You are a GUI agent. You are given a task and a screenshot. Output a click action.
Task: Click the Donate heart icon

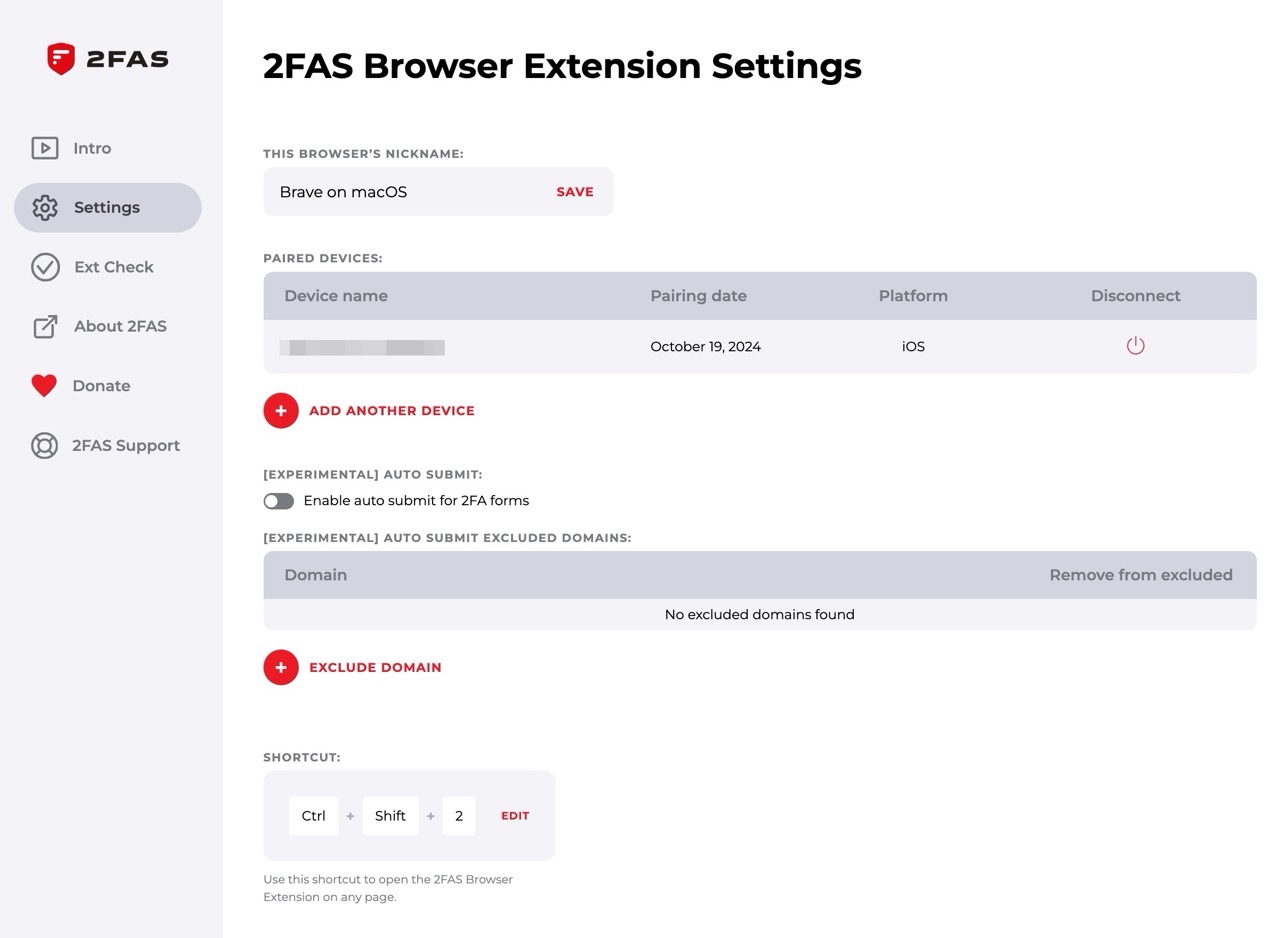click(44, 386)
